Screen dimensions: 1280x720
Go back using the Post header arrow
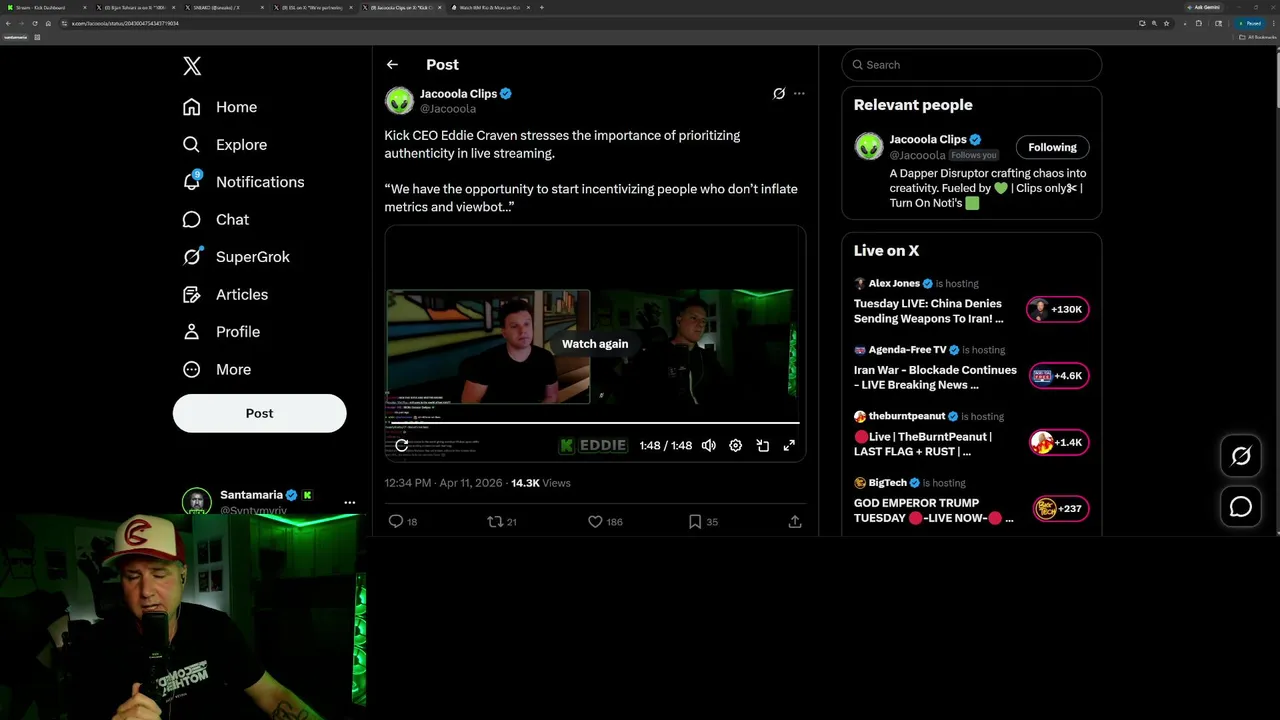pos(392,64)
